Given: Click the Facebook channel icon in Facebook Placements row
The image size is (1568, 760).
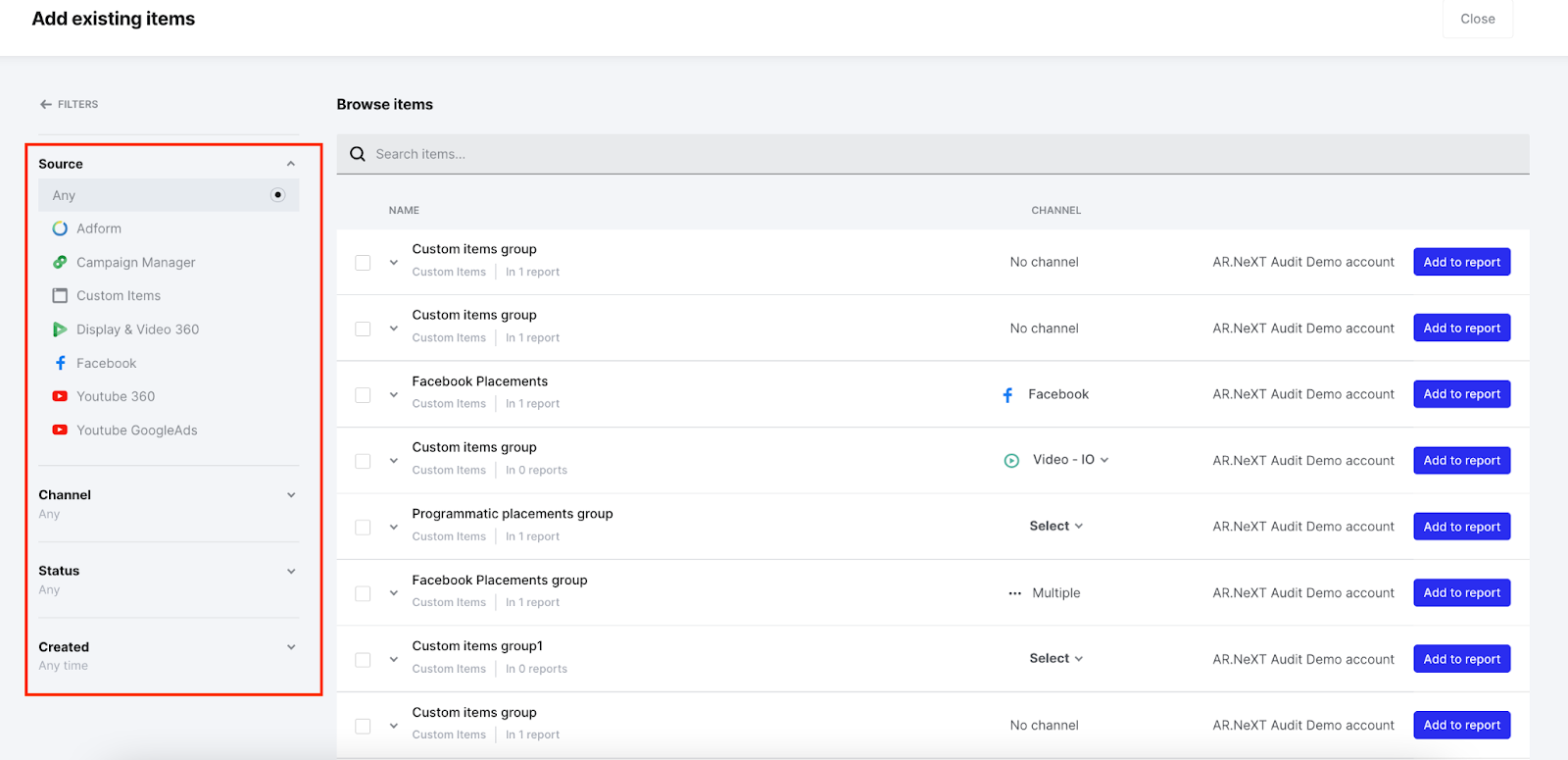Looking at the screenshot, I should click(x=1007, y=394).
